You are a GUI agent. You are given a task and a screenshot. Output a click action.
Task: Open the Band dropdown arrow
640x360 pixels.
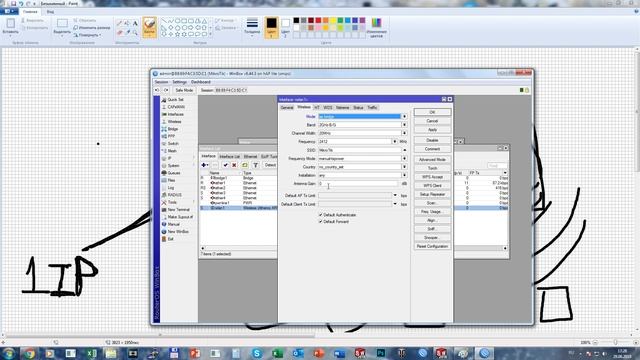point(404,125)
